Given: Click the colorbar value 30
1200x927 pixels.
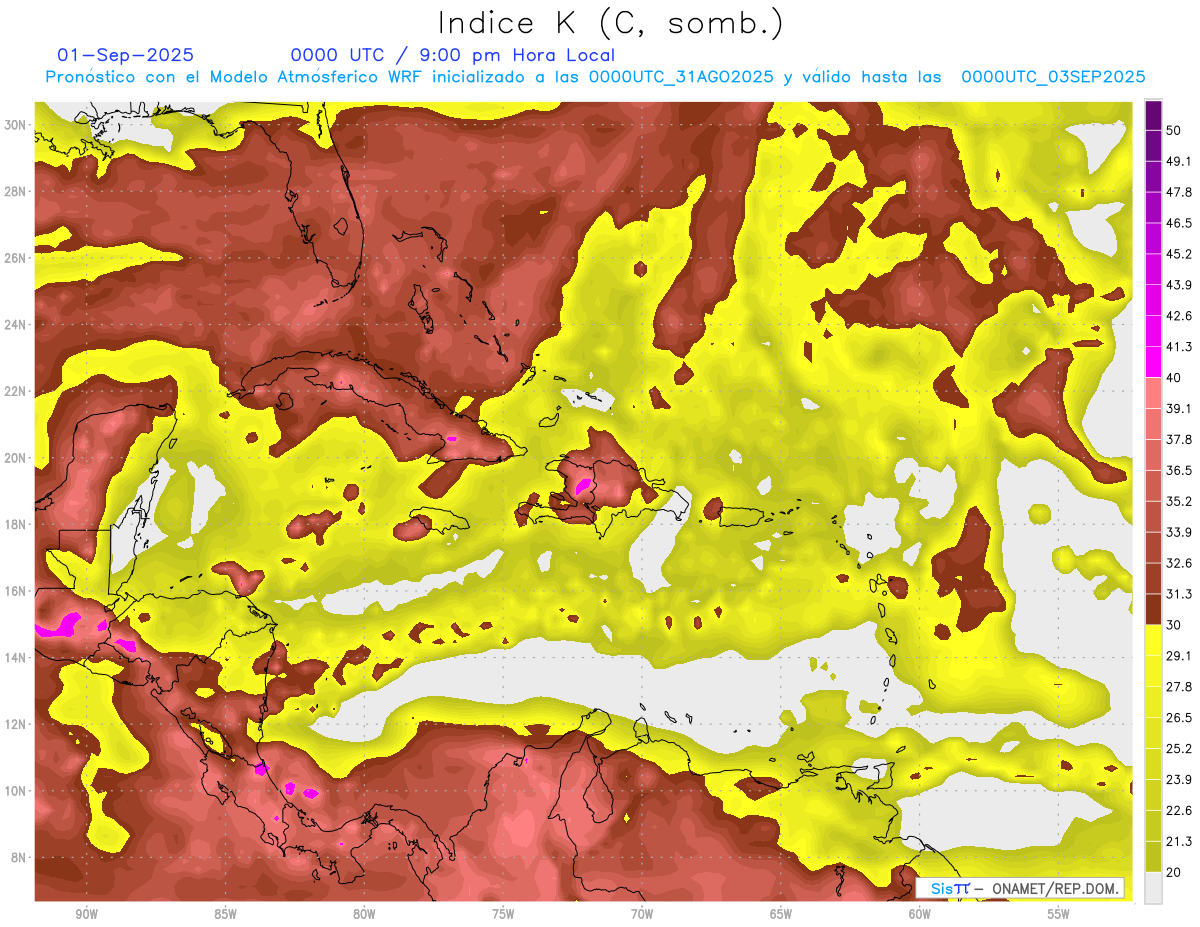Looking at the screenshot, I should click(1174, 625).
